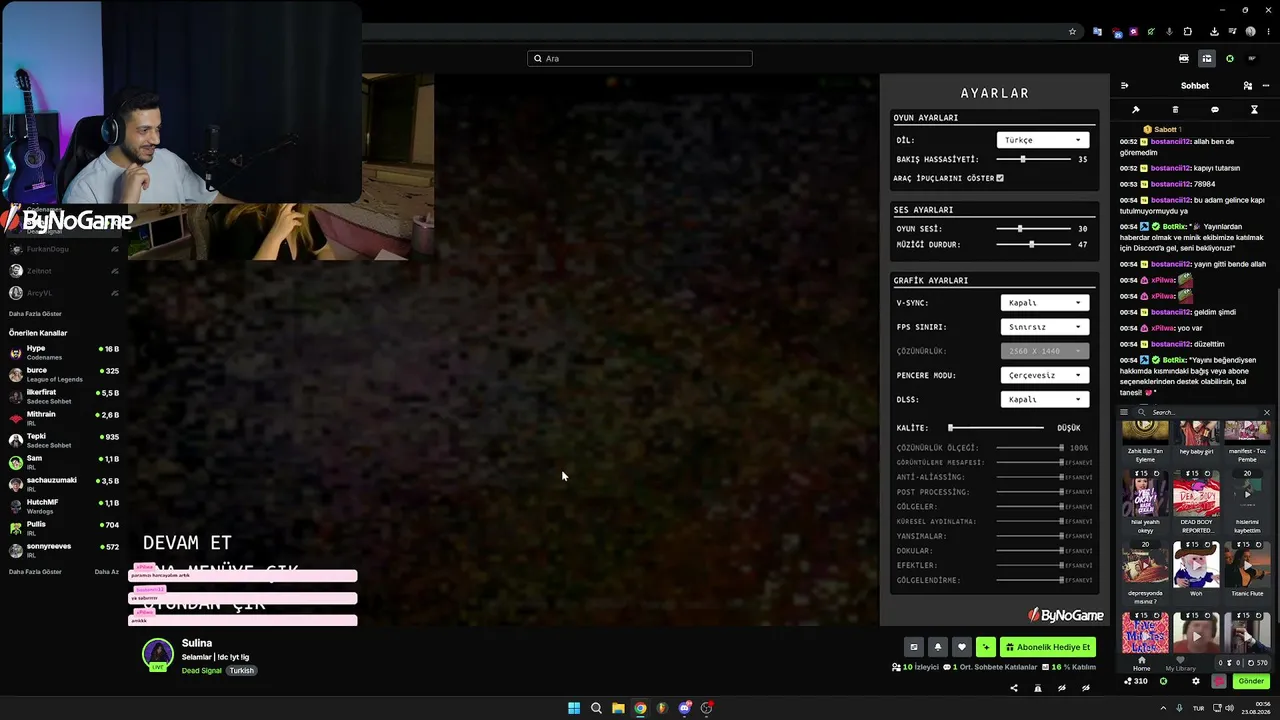This screenshot has height=720, width=1280.
Task: Open My Library tab in sound widget
Action: coord(1180,664)
